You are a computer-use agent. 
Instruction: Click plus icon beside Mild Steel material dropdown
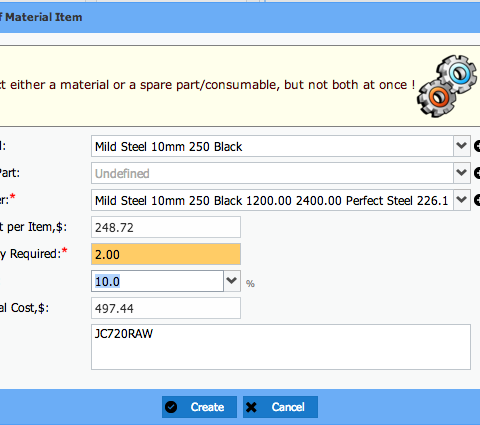[x=477, y=146]
